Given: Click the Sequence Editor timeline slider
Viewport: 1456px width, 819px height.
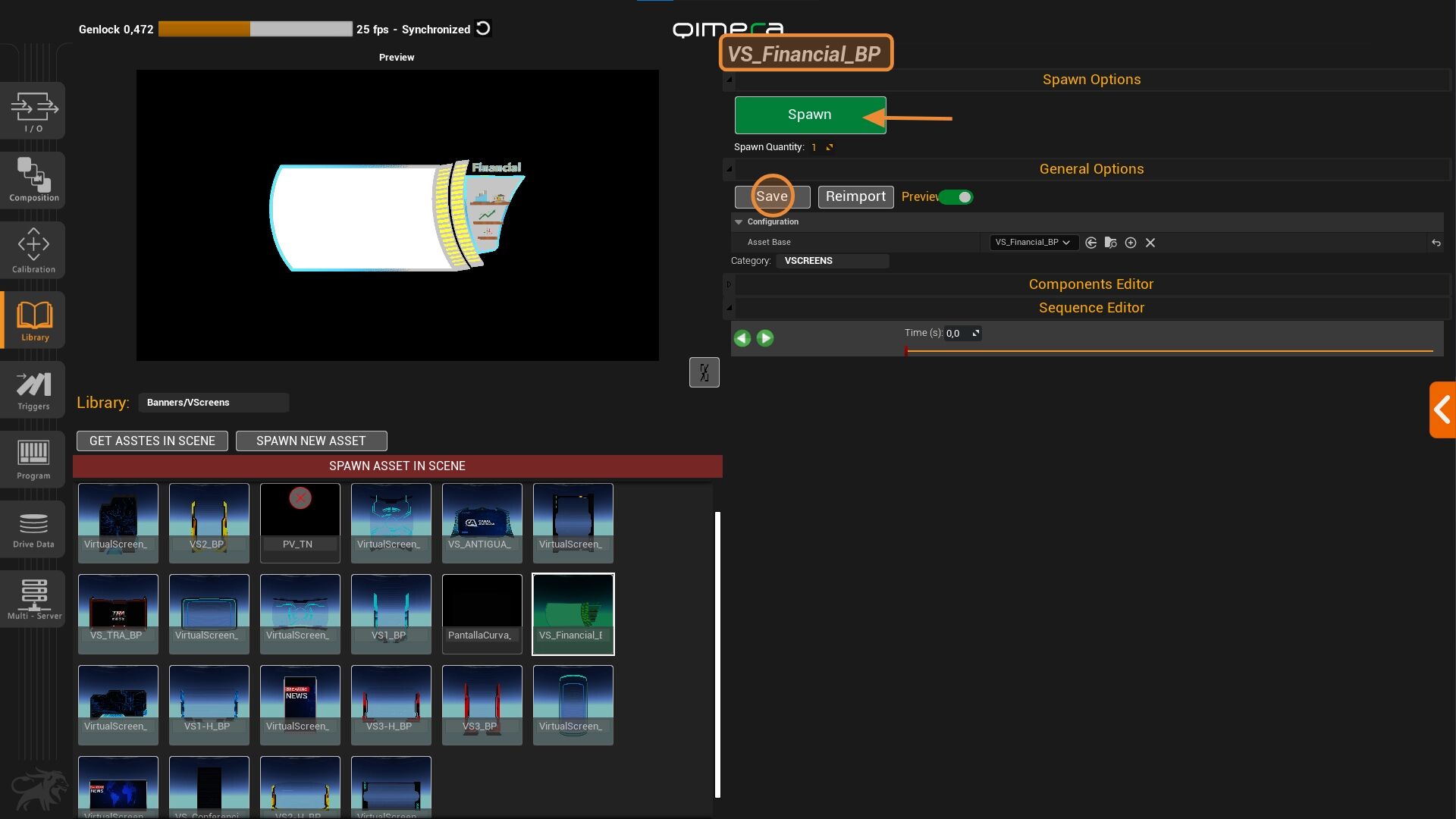Looking at the screenshot, I should point(1168,351).
